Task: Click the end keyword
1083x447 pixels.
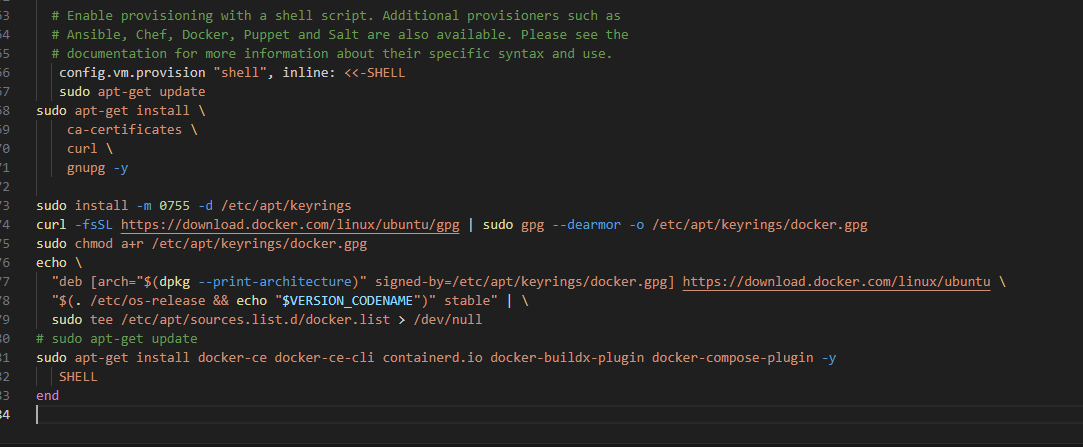Action: pos(47,396)
